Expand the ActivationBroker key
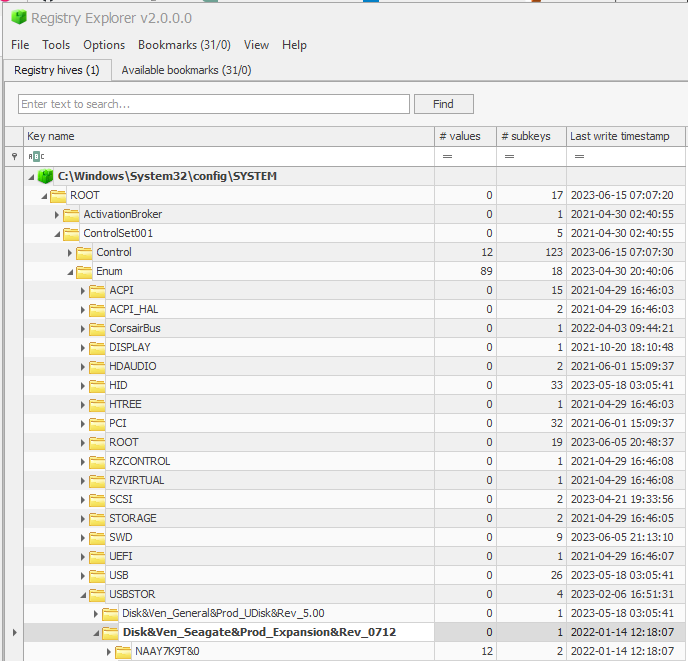 [x=57, y=215]
